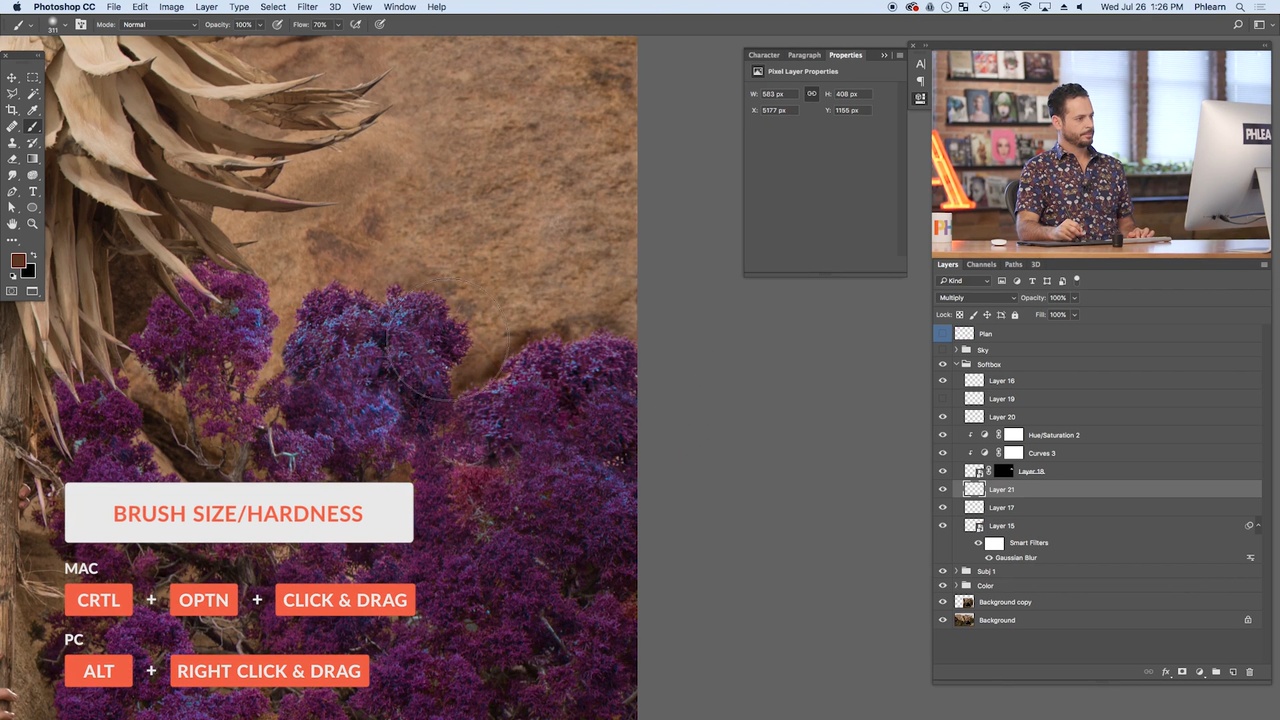Select the Rectangular Marquee tool

pos(32,78)
